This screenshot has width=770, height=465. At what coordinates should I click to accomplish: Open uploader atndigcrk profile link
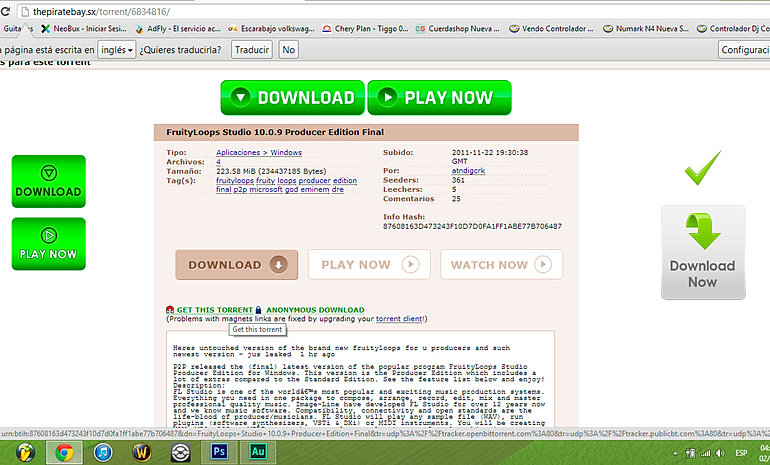(468, 171)
